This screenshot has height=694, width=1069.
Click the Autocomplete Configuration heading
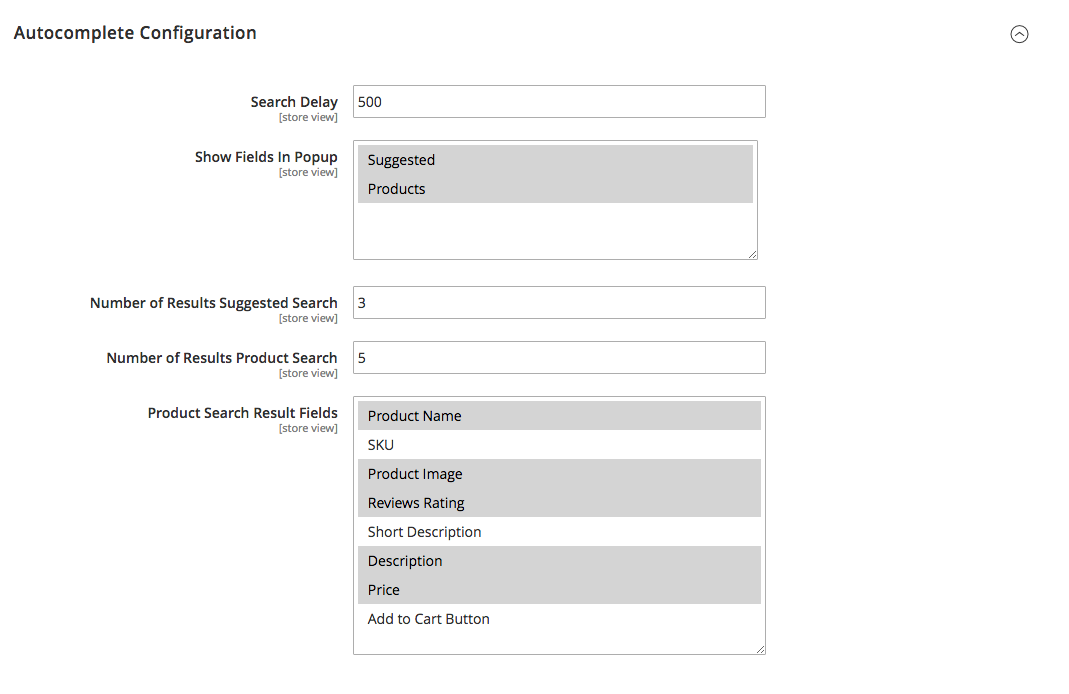(x=135, y=32)
